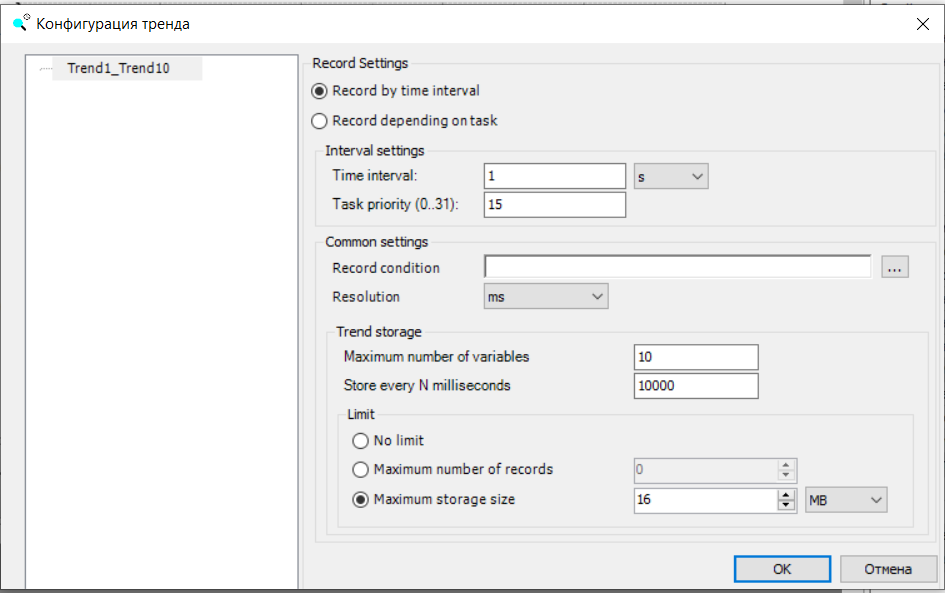Expand the Resolution dropdown

[x=545, y=297]
